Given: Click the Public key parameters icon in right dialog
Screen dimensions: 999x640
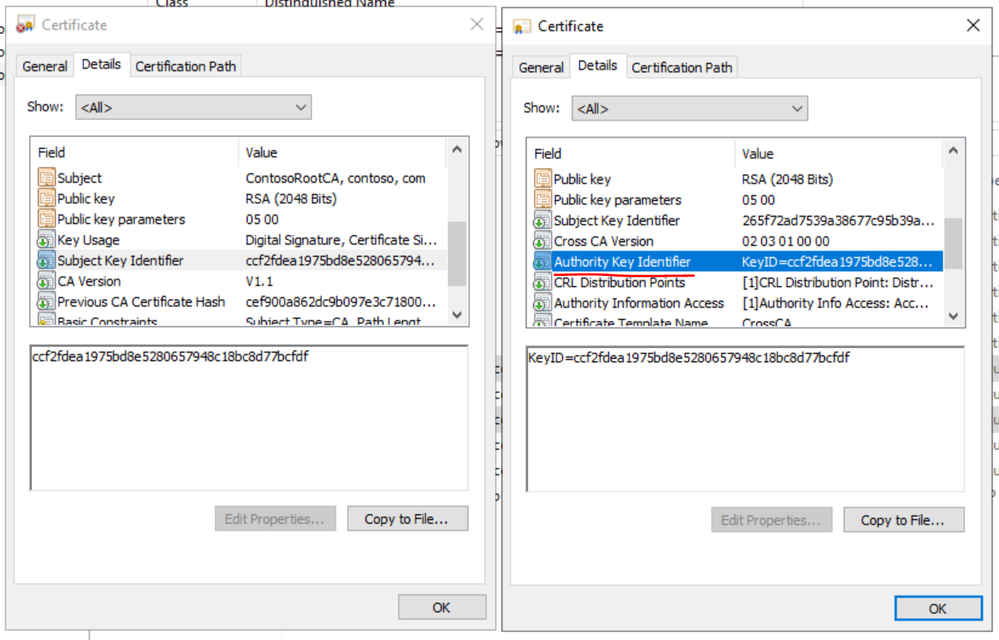Looking at the screenshot, I should [543, 199].
